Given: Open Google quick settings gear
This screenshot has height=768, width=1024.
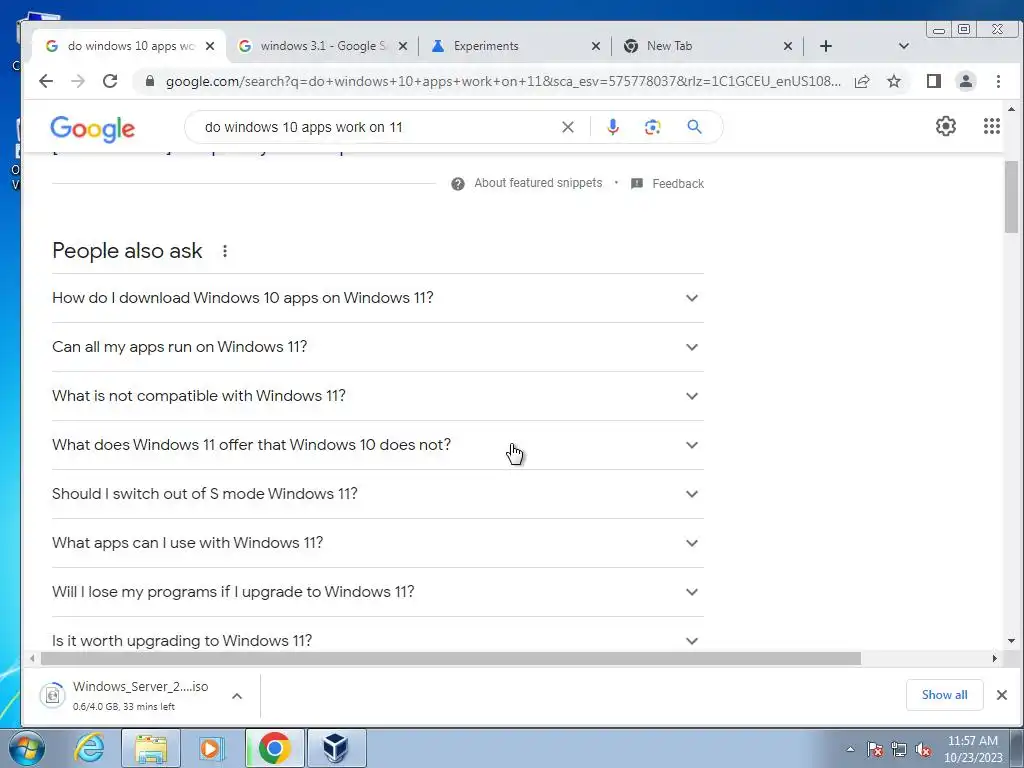Looking at the screenshot, I should [946, 126].
